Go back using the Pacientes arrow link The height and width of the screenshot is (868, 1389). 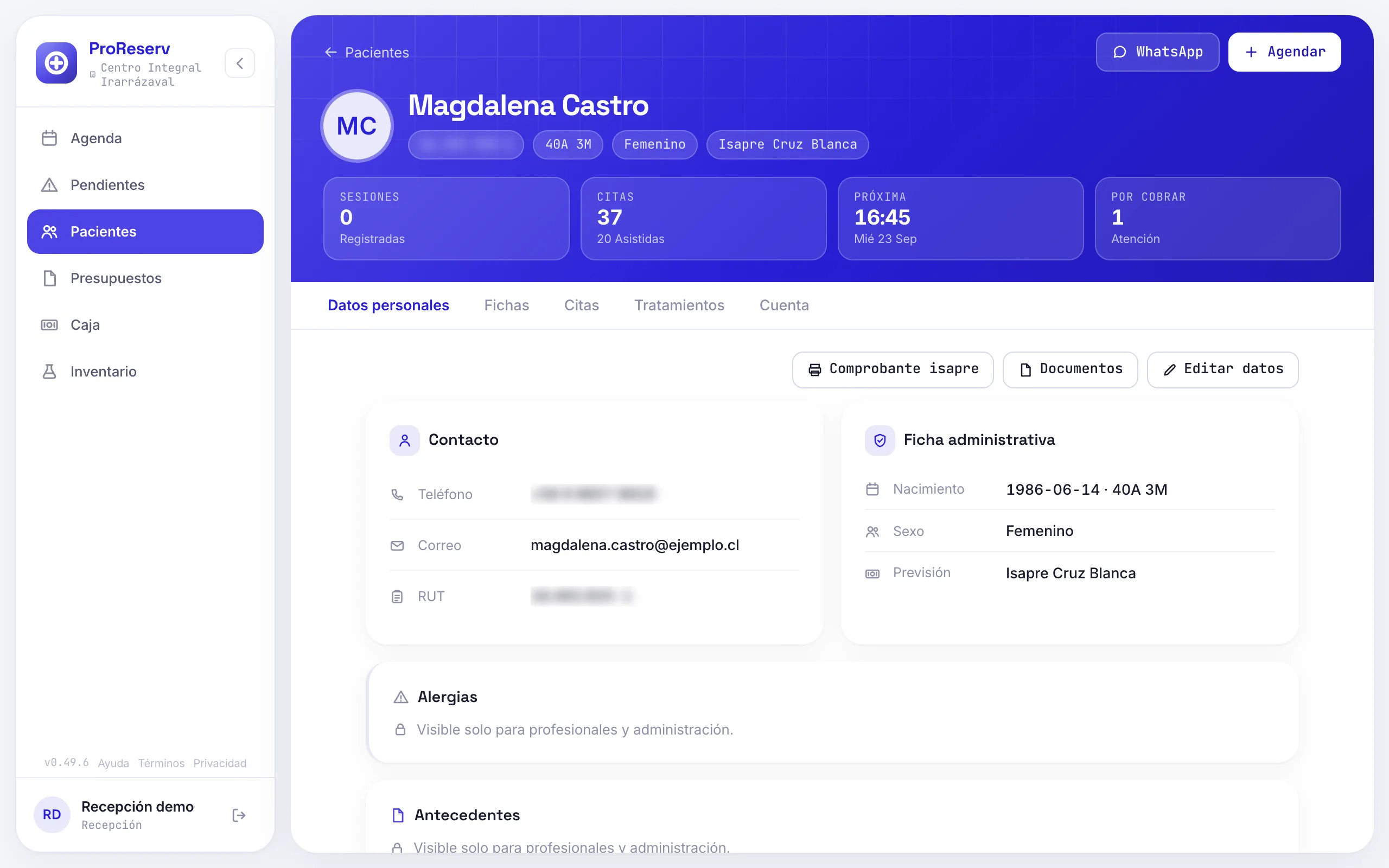point(367,52)
